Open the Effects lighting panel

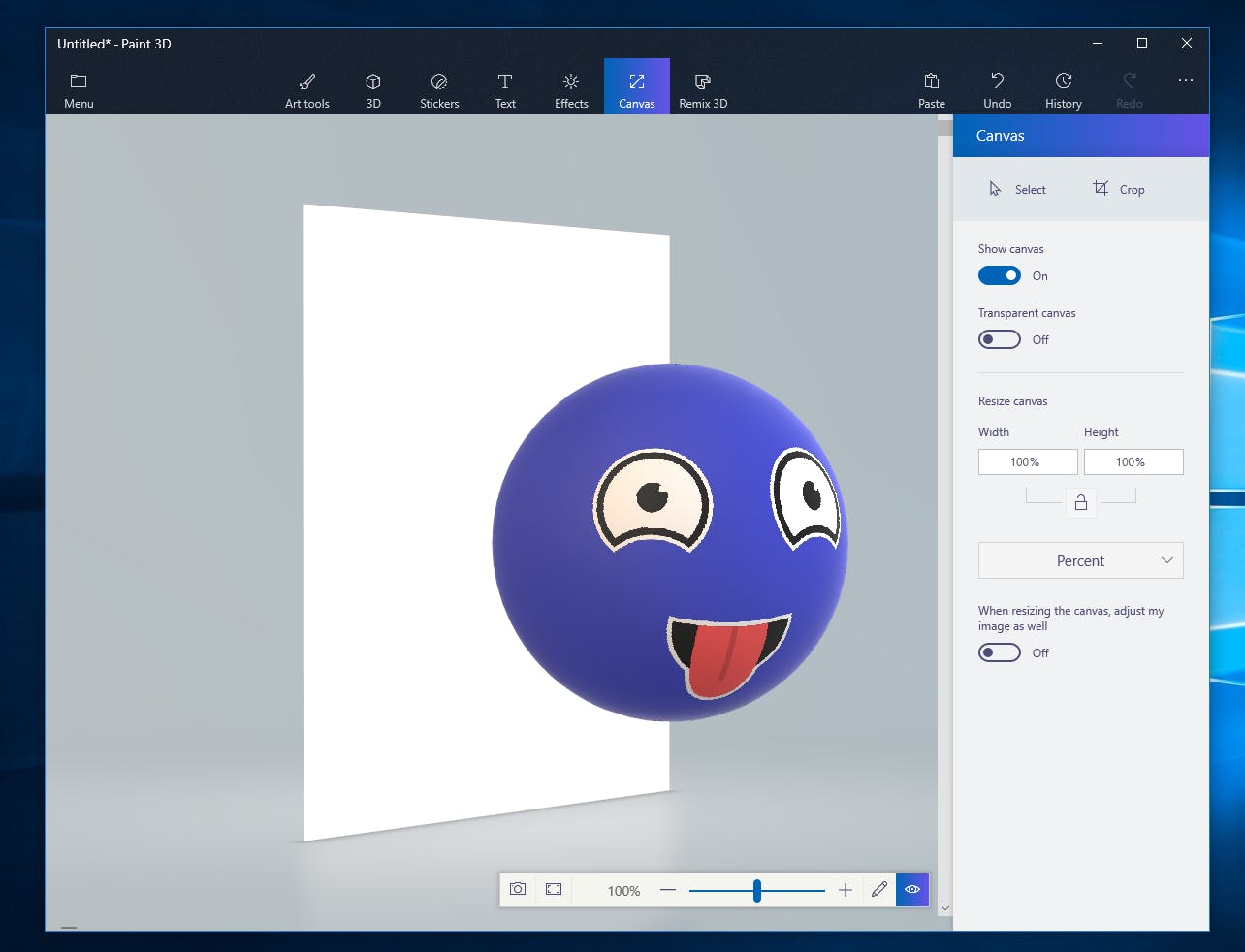(571, 89)
